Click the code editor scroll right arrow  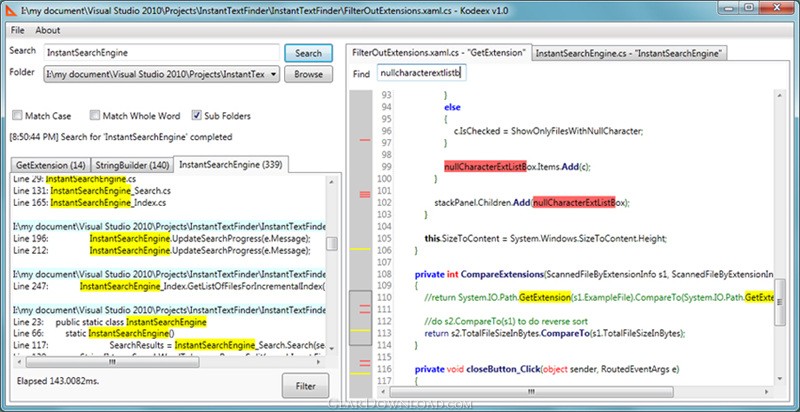pyautogui.click(x=767, y=392)
